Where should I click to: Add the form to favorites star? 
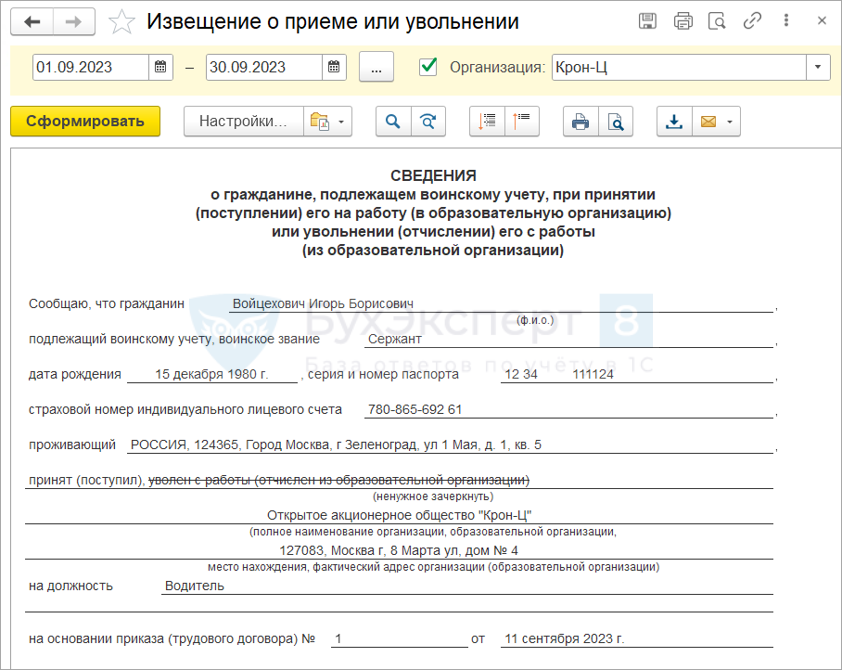pyautogui.click(x=121, y=21)
